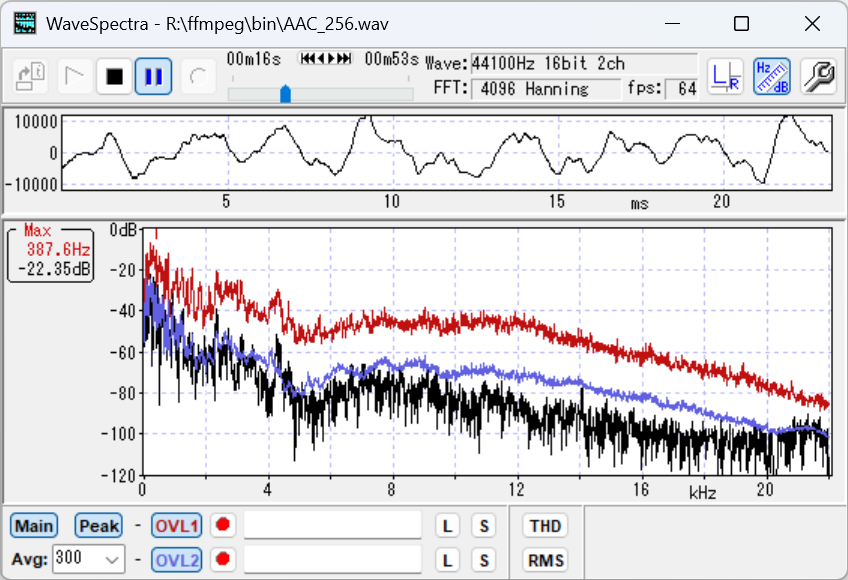Click the OVL1 overlay name field
The image size is (848, 580).
pyautogui.click(x=333, y=525)
